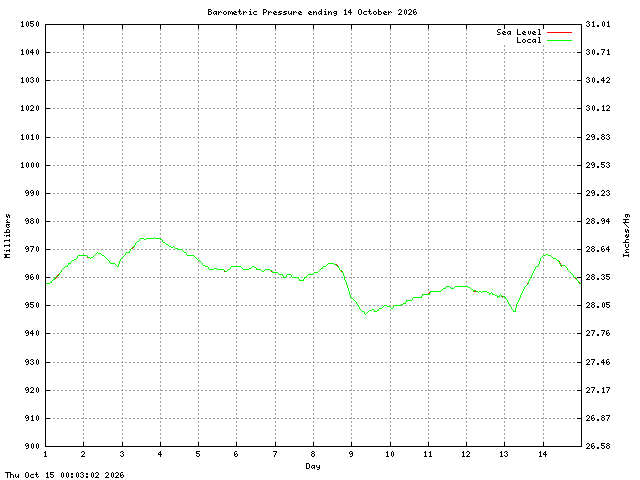This screenshot has height=480, width=640.
Task: Click the chart title Barometric Pressure
Action: pos(255,12)
